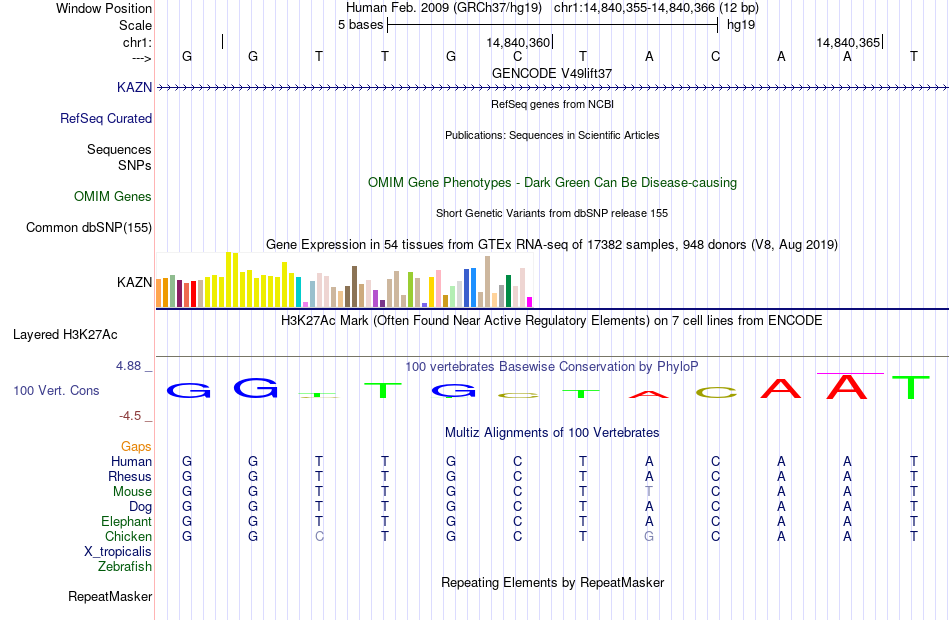Screen dimensions: 950x620
Task: Click the Human Feb. 2009 assembly position text
Action: click(552, 8)
